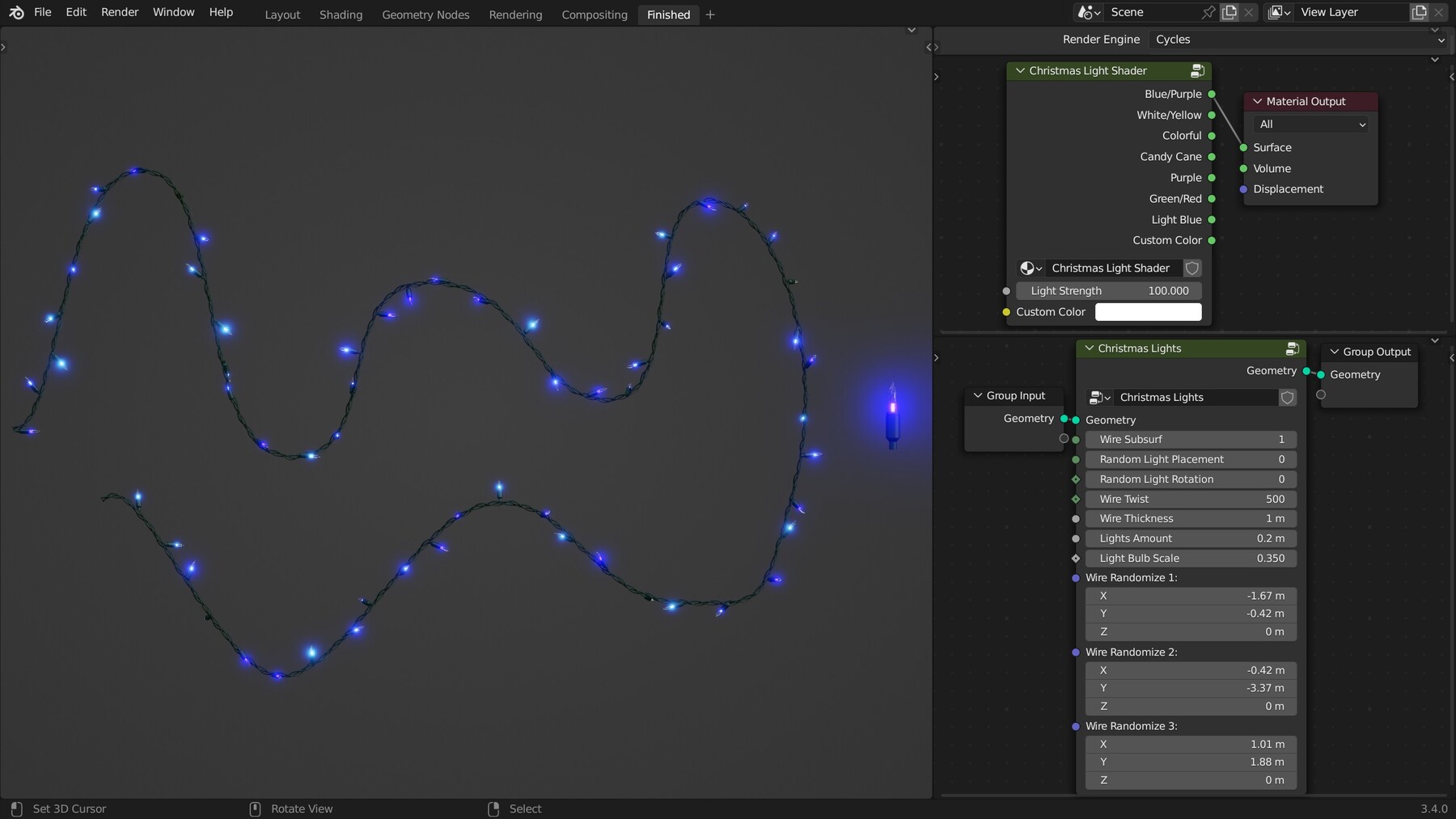Click the Light Strength value field

coord(1110,290)
